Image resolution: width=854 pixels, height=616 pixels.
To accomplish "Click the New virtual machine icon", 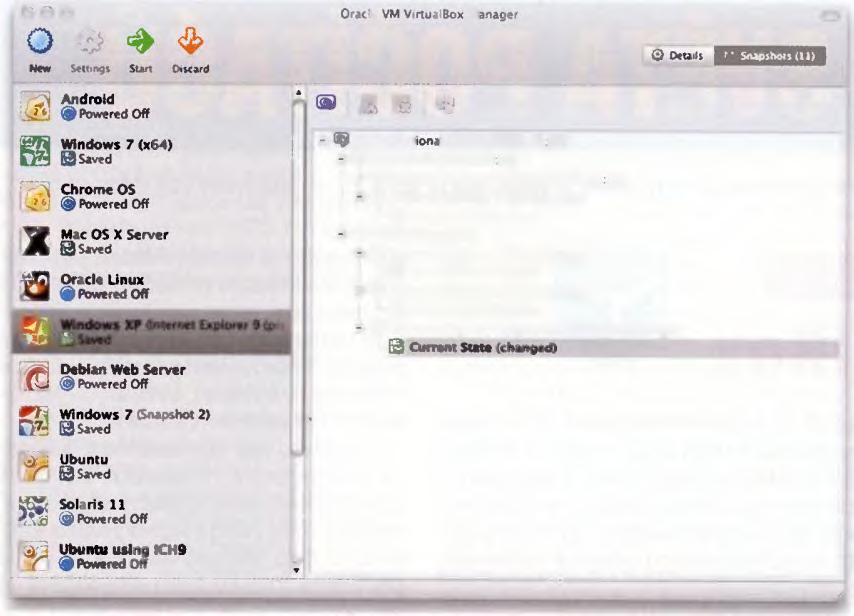I will tap(40, 41).
